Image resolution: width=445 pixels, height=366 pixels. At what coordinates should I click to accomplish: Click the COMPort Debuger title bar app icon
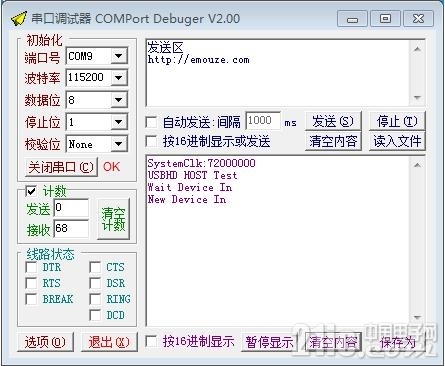pos(19,18)
